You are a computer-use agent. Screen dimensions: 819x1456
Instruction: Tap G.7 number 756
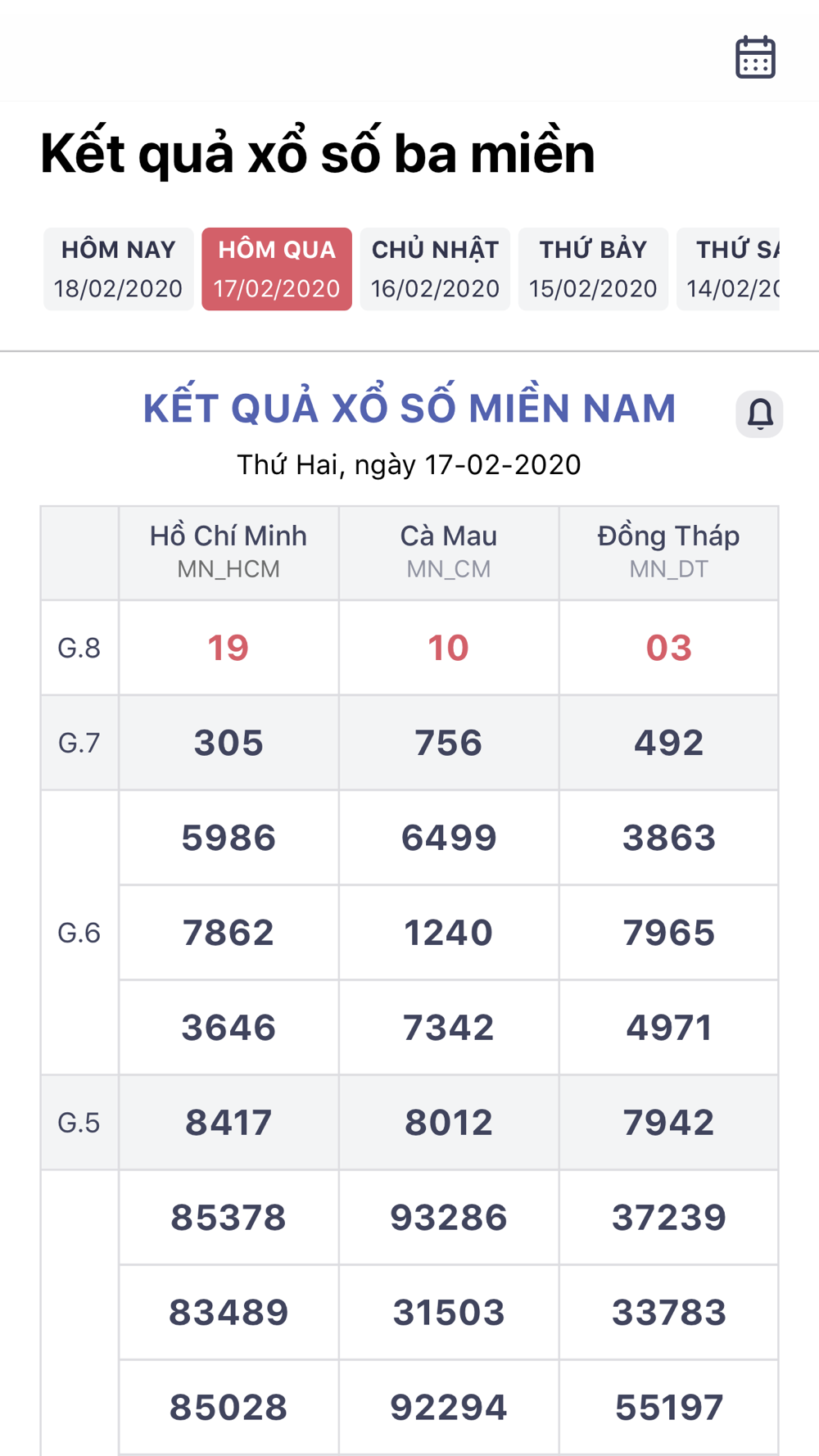(449, 743)
